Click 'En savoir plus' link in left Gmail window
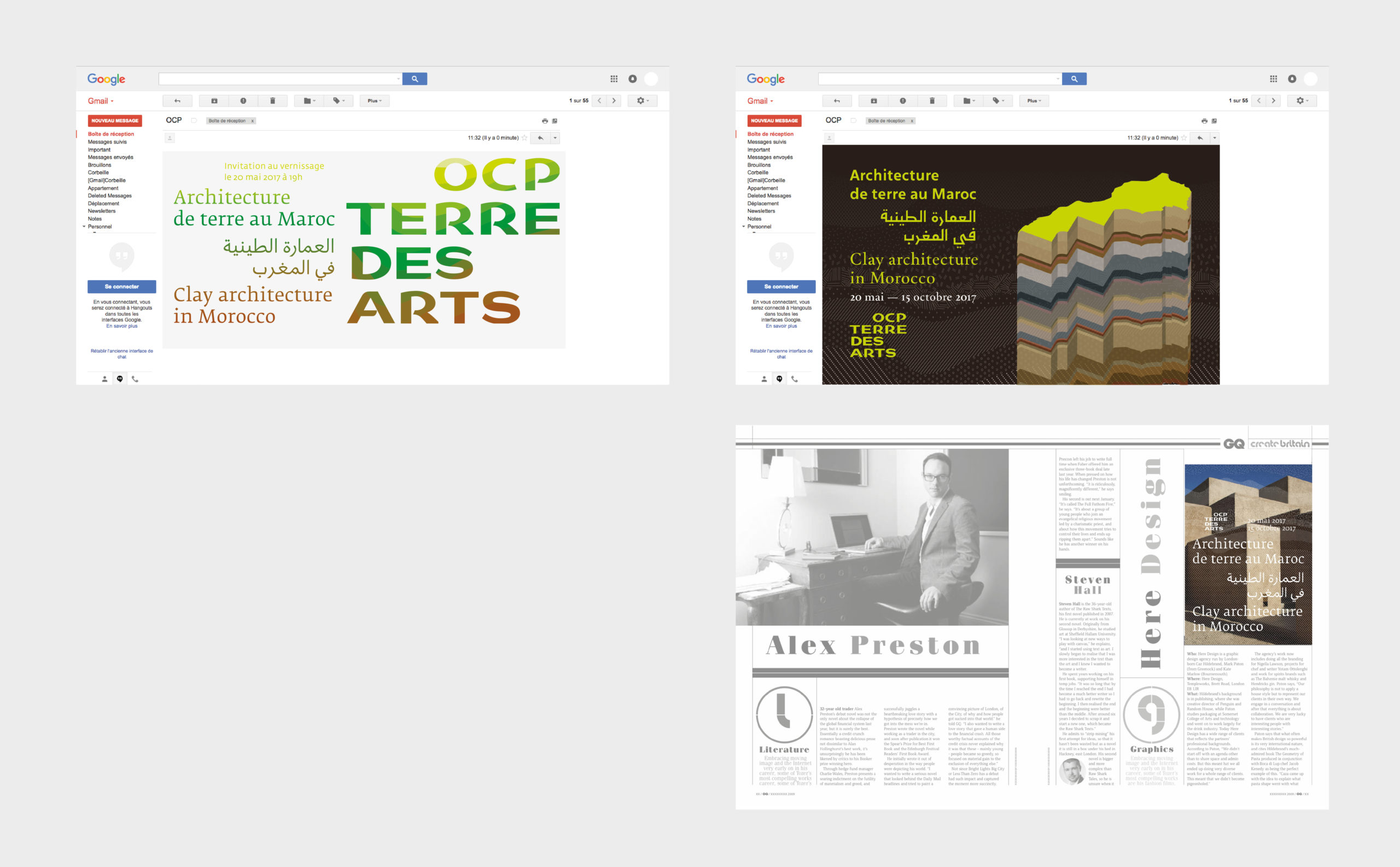 [121, 326]
